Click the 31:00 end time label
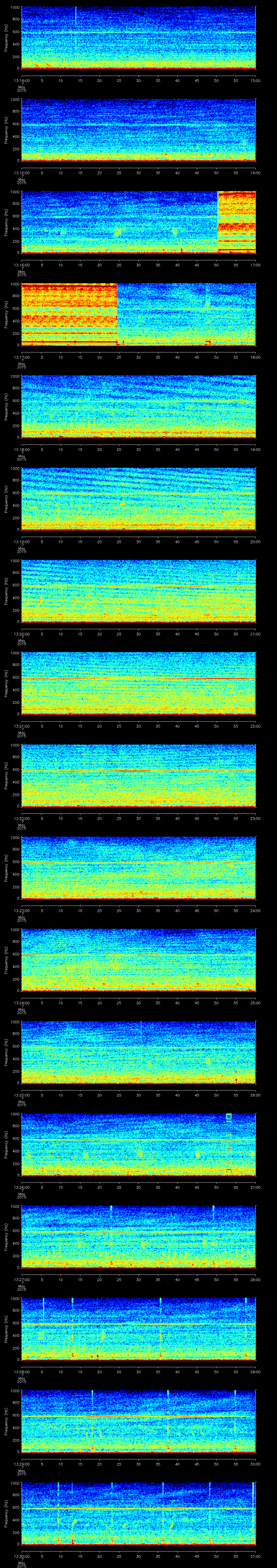This screenshot has width=277, height=1568. coord(255,1556)
